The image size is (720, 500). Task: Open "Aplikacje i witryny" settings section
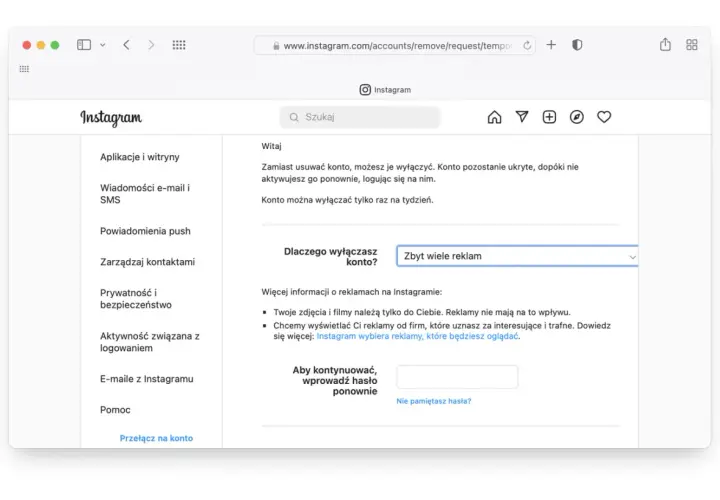140,157
